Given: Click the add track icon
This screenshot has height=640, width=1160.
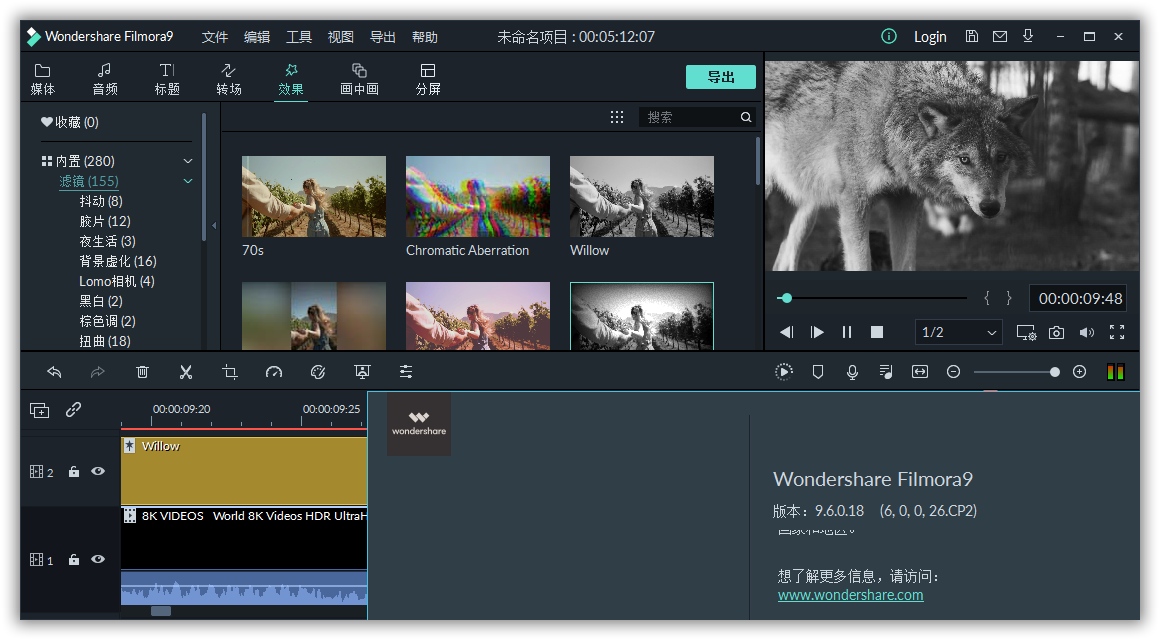Looking at the screenshot, I should tap(39, 411).
